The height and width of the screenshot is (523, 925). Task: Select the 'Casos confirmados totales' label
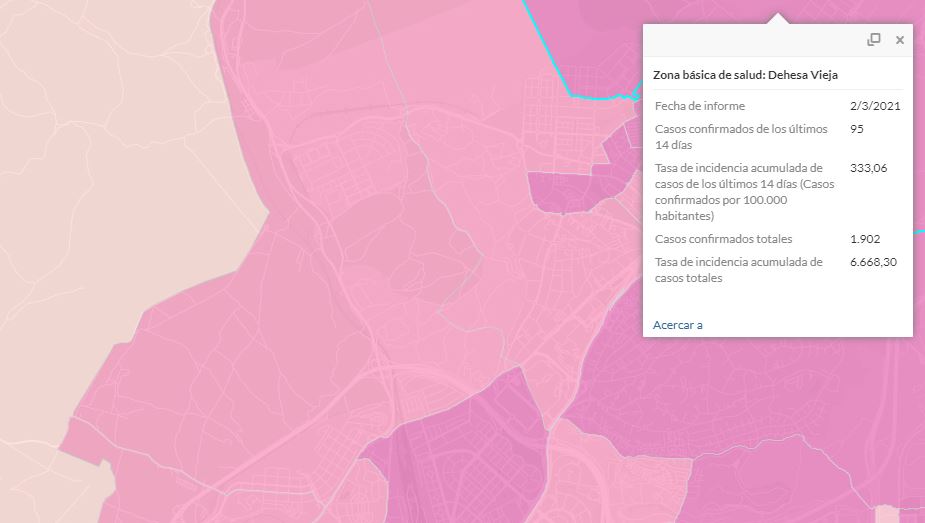pos(723,239)
